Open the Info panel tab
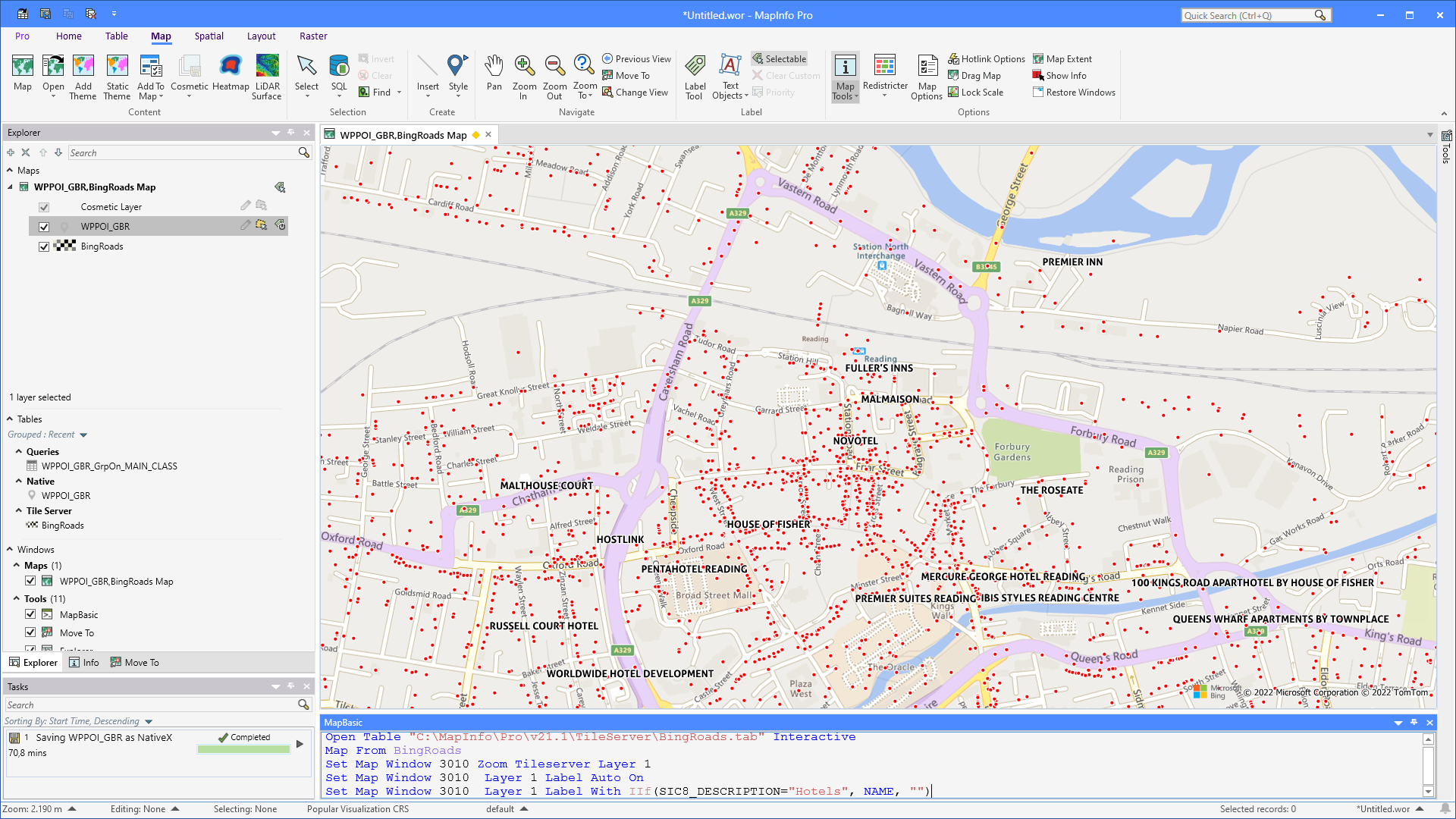The image size is (1456, 819). pos(83,662)
